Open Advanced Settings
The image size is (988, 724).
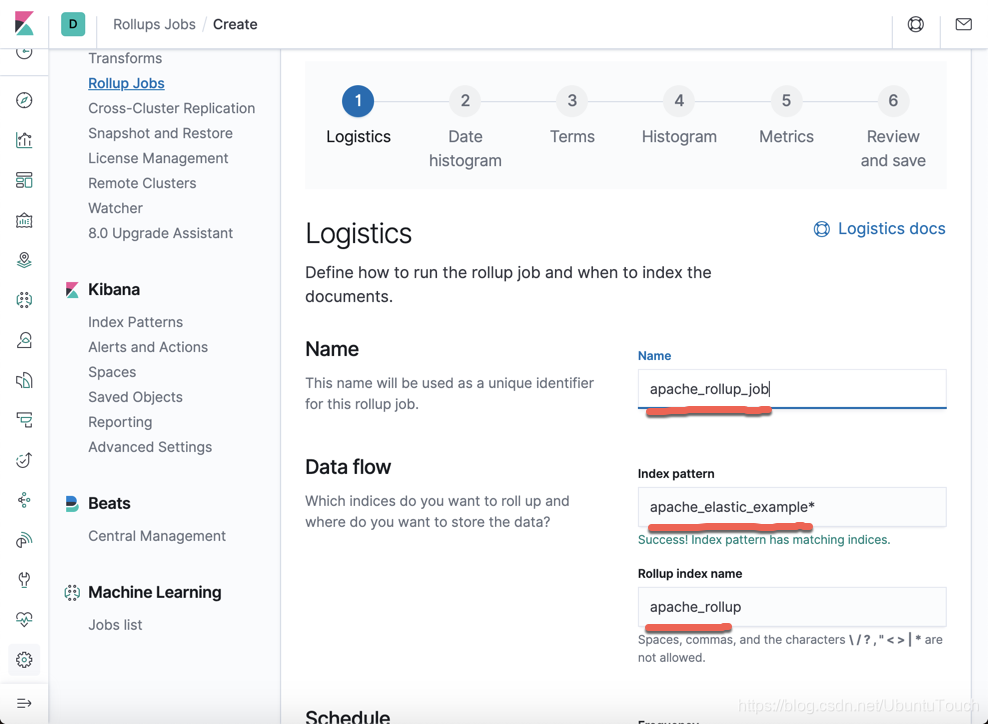(x=150, y=447)
